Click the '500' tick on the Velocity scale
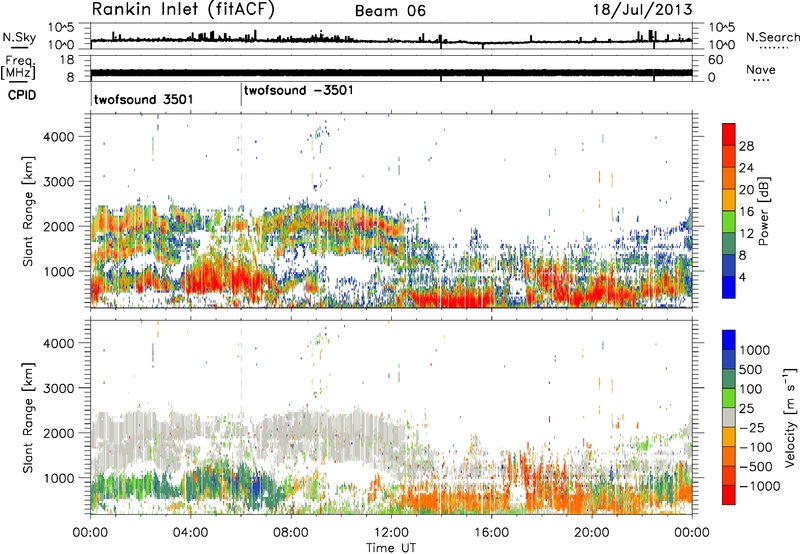The width and height of the screenshot is (800, 554). pyautogui.click(x=751, y=369)
